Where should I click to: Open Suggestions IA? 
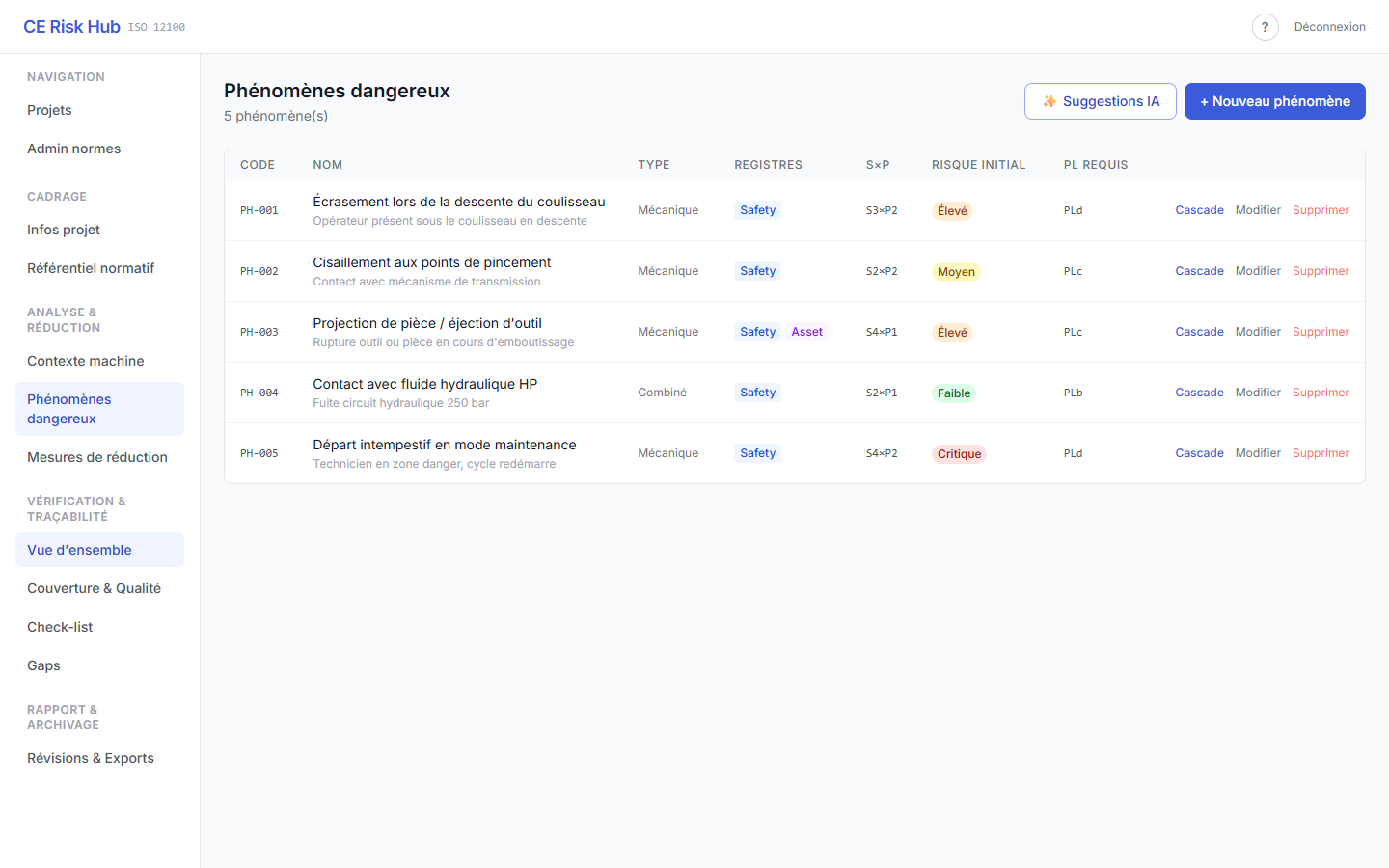(x=1100, y=101)
